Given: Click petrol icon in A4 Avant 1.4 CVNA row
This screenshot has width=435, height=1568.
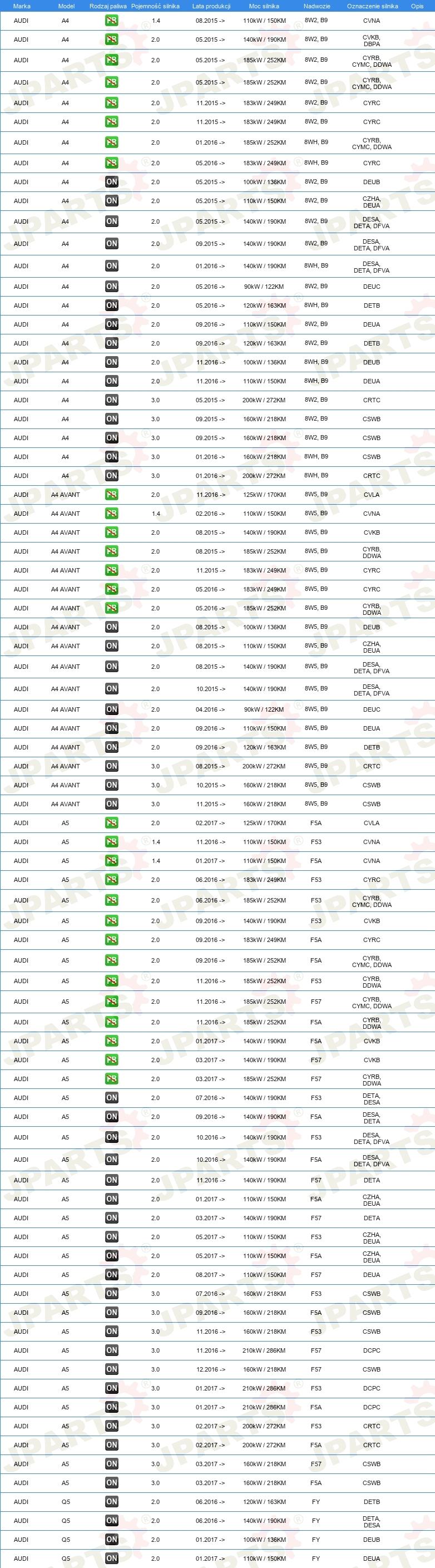Looking at the screenshot, I should [x=111, y=514].
